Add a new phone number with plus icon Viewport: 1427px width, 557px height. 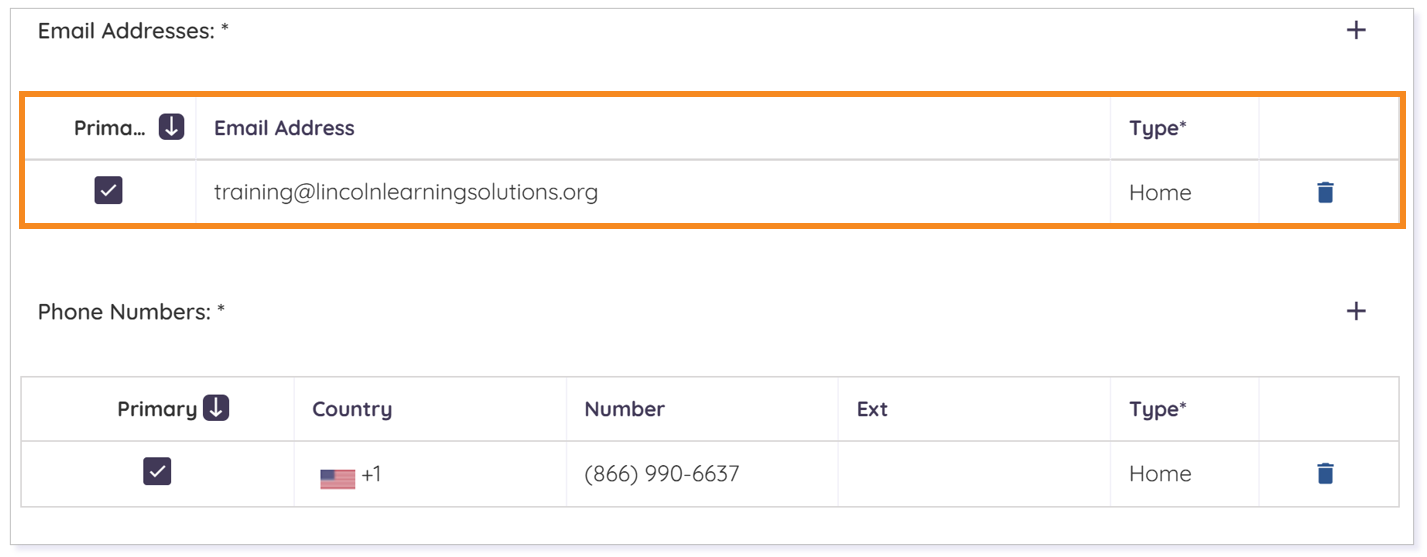click(x=1355, y=311)
